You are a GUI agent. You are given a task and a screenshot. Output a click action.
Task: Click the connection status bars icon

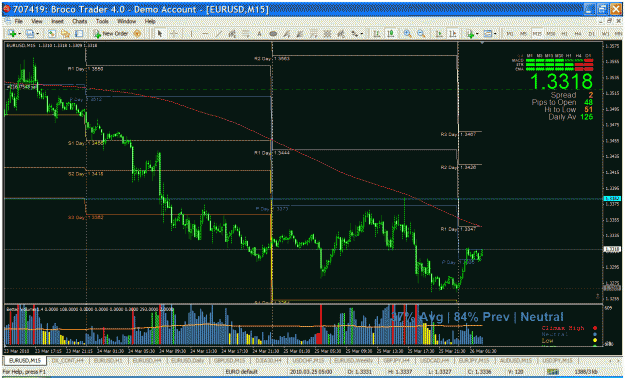552,372
